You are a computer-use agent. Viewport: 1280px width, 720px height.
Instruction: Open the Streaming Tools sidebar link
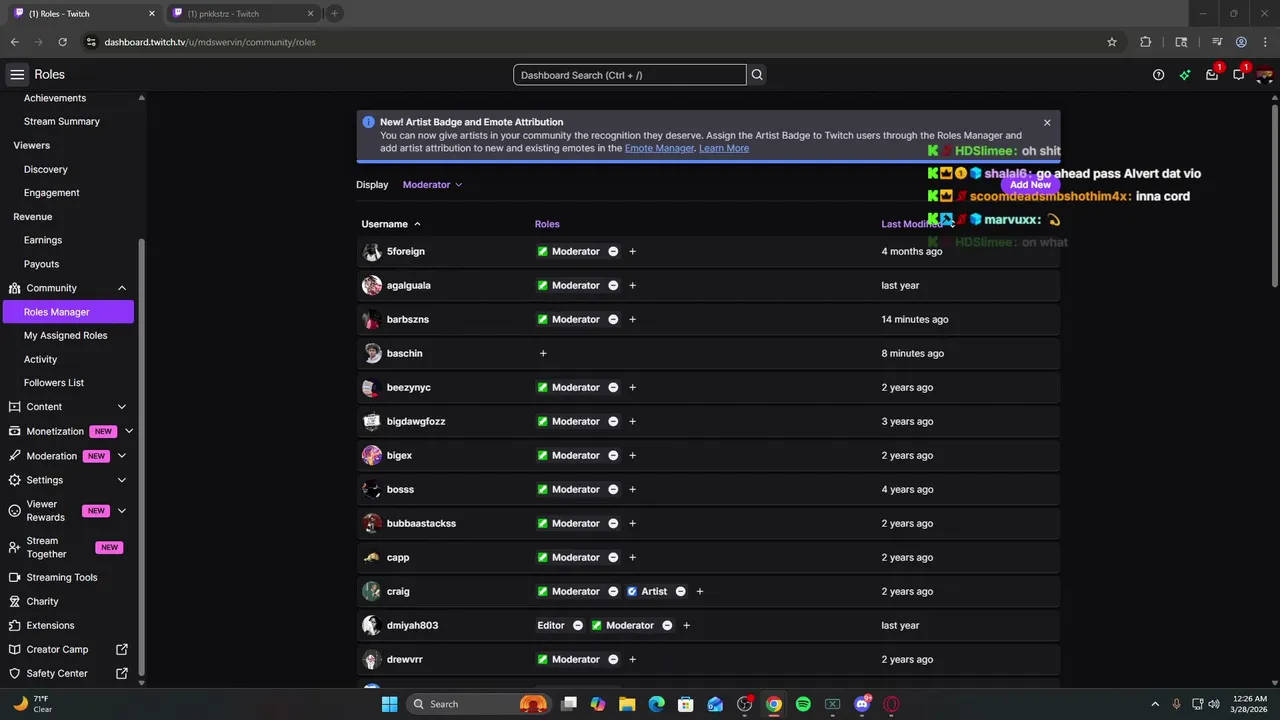point(62,578)
